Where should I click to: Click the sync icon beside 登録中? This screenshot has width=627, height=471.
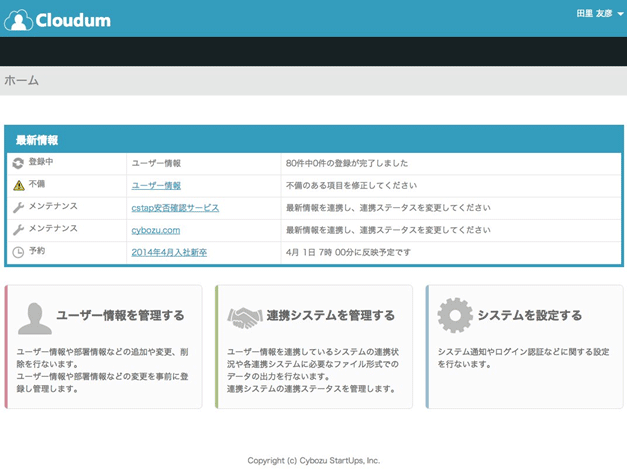pyautogui.click(x=17, y=162)
